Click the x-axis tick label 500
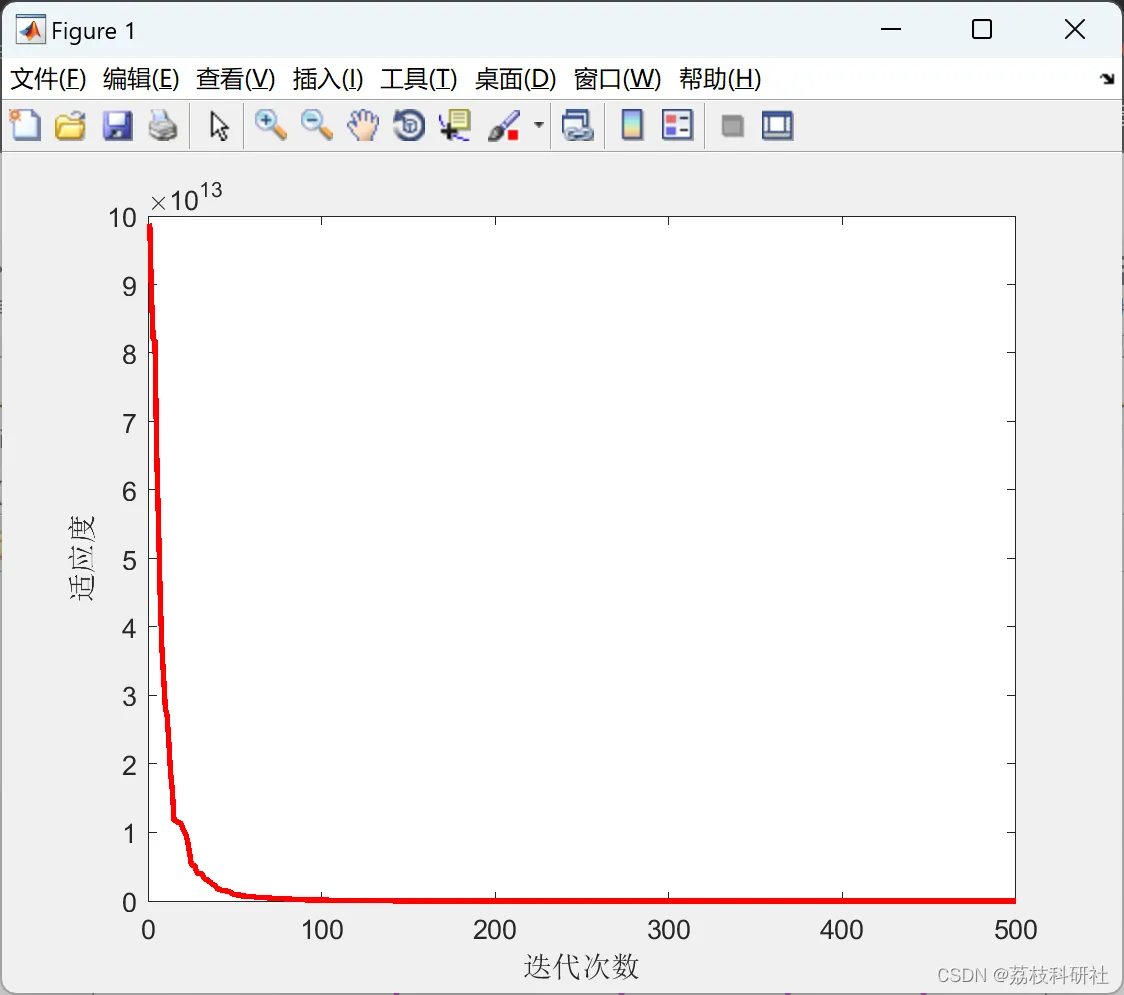The width and height of the screenshot is (1124, 995). pyautogui.click(x=1016, y=930)
